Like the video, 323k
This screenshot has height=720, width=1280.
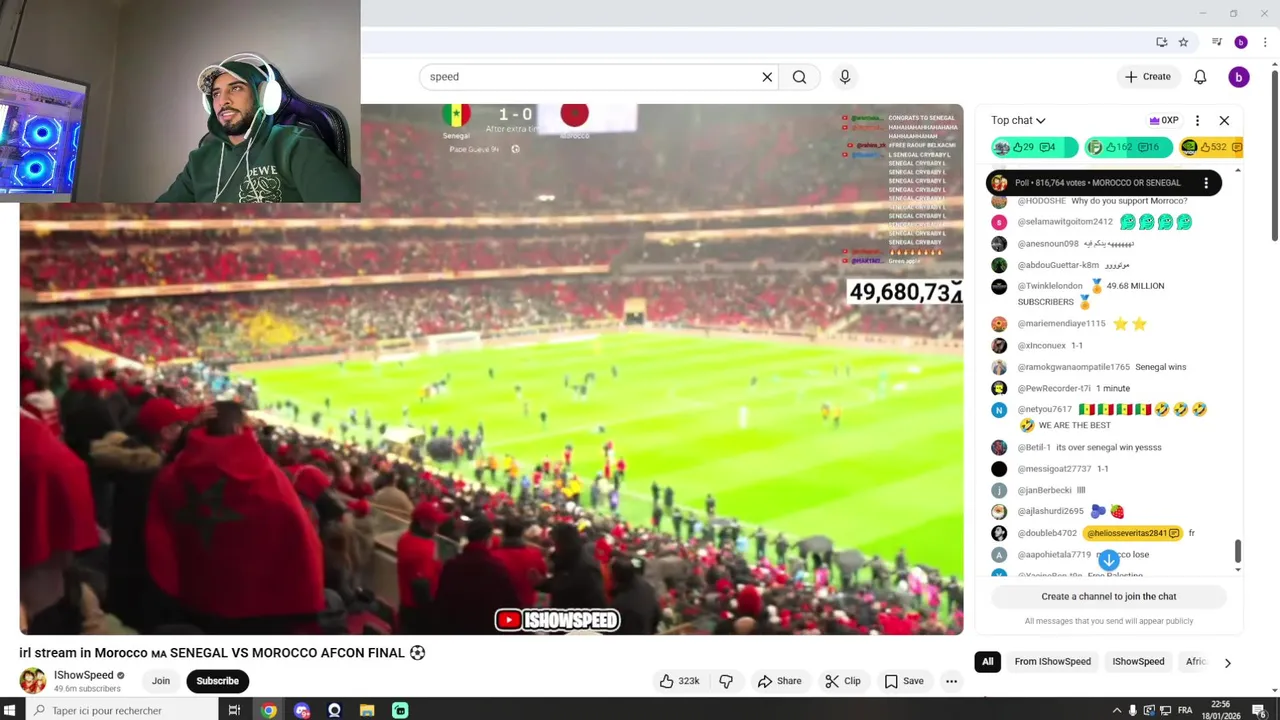point(679,681)
